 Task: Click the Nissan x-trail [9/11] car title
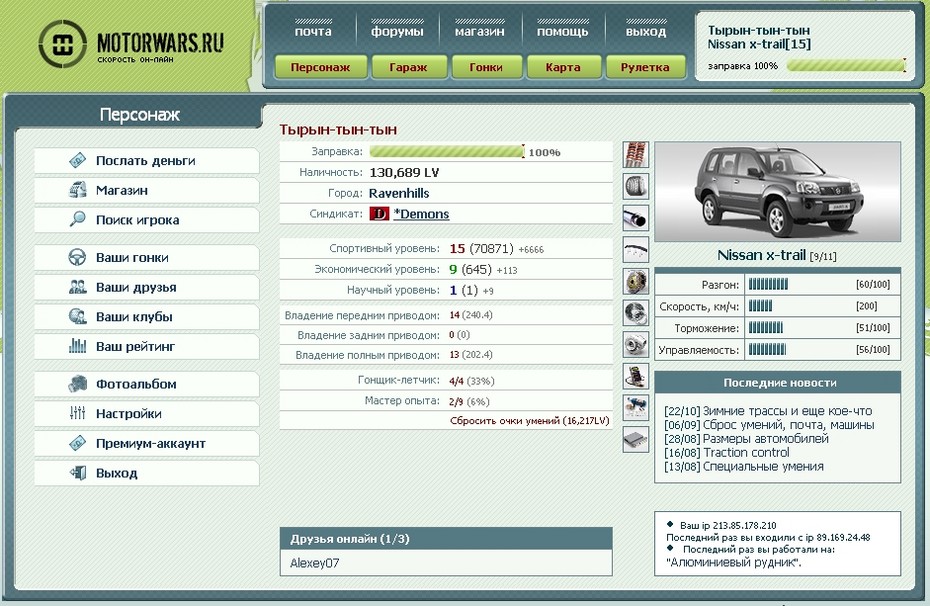click(x=777, y=256)
